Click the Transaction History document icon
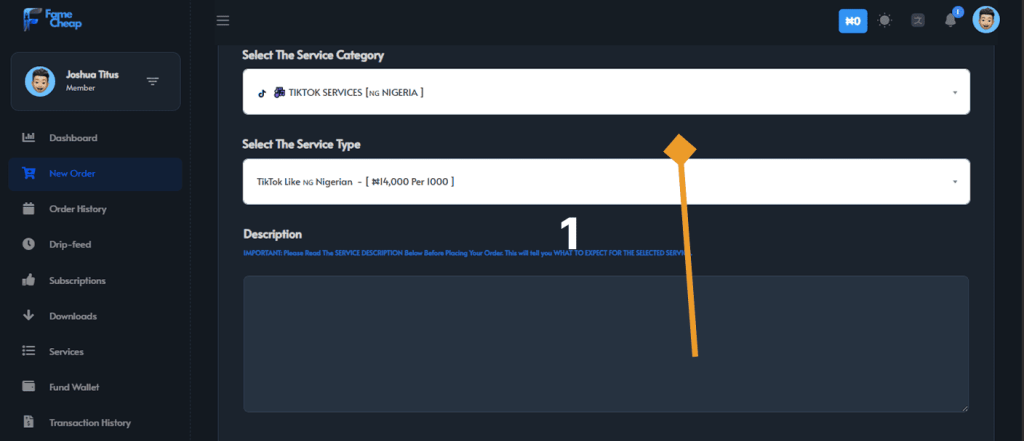This screenshot has width=1024, height=441. (28, 422)
